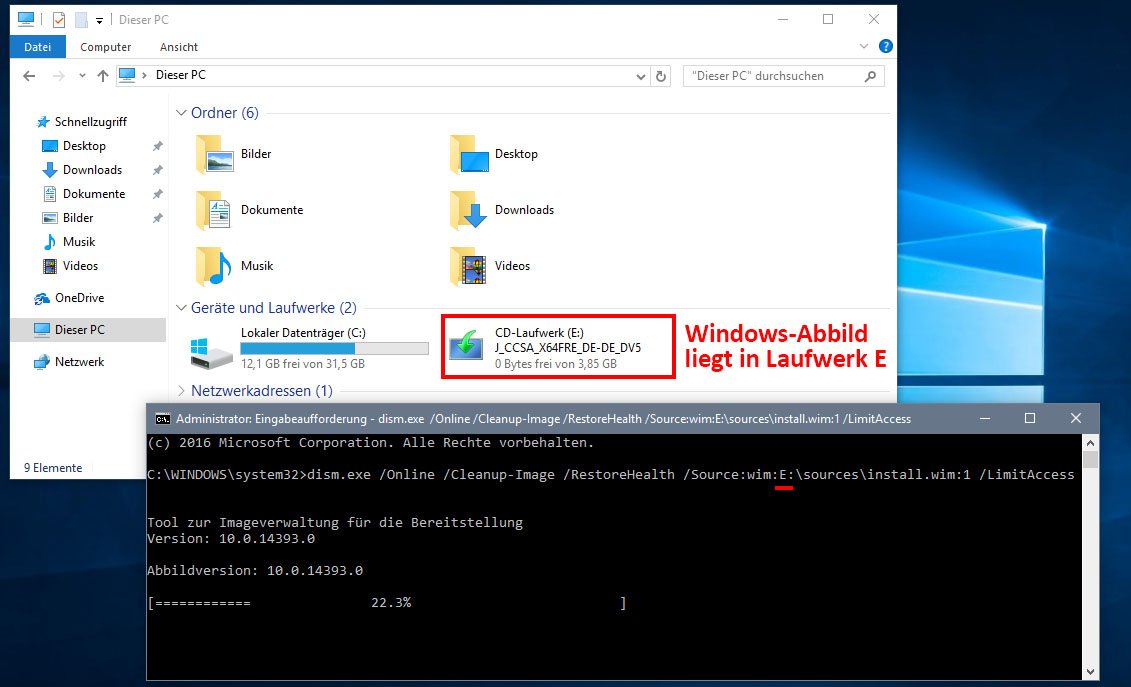Expand the Netzwerkadressen (1) section
1131x687 pixels.
click(181, 391)
